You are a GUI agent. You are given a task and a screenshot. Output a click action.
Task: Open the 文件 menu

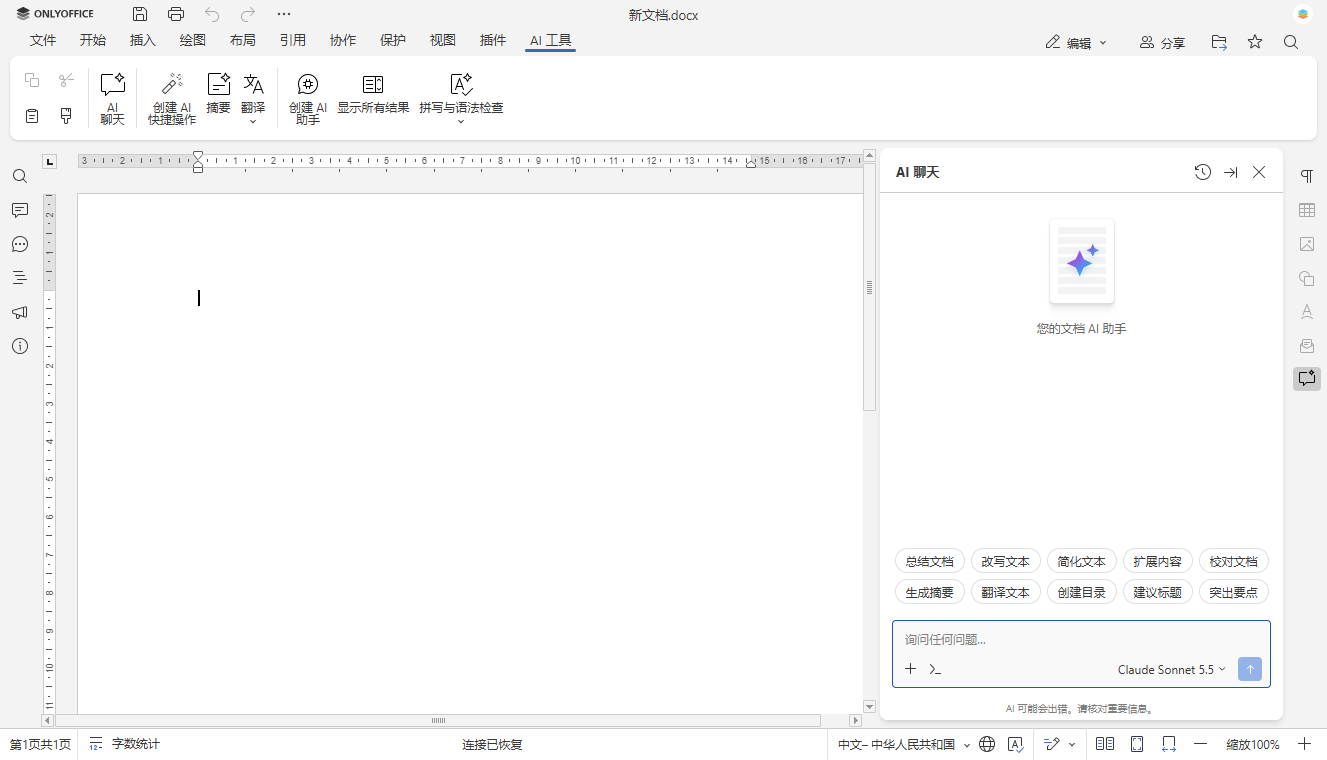43,41
